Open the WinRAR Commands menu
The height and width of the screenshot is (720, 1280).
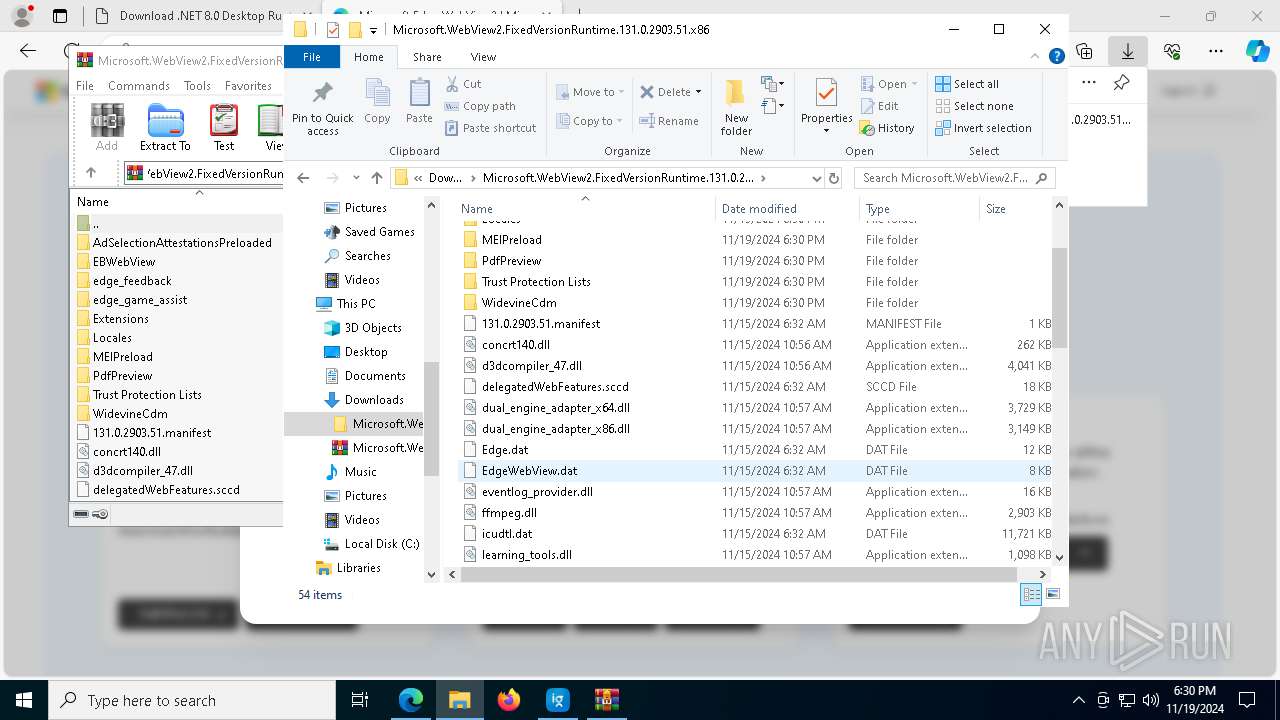(139, 86)
